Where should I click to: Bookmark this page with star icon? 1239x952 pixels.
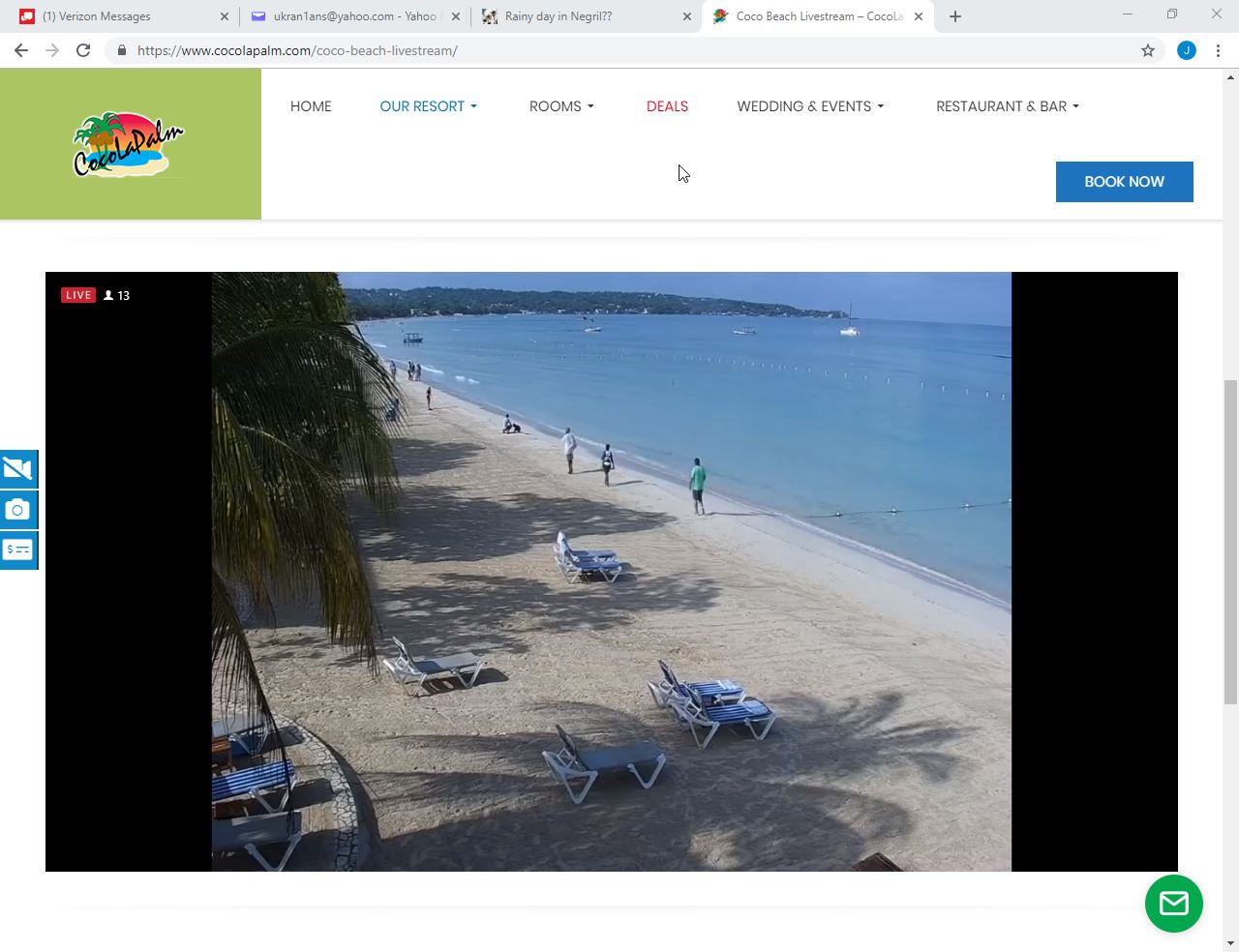pyautogui.click(x=1148, y=50)
